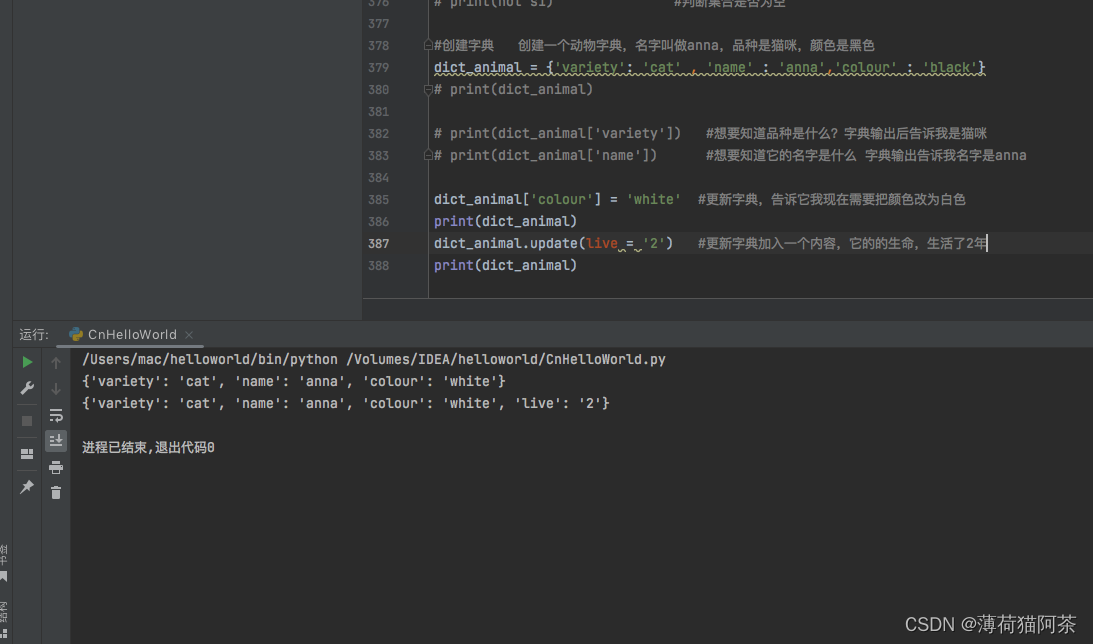The height and width of the screenshot is (644, 1093).
Task: Open run configuration settings with the wrench icon
Action: [x=26, y=387]
